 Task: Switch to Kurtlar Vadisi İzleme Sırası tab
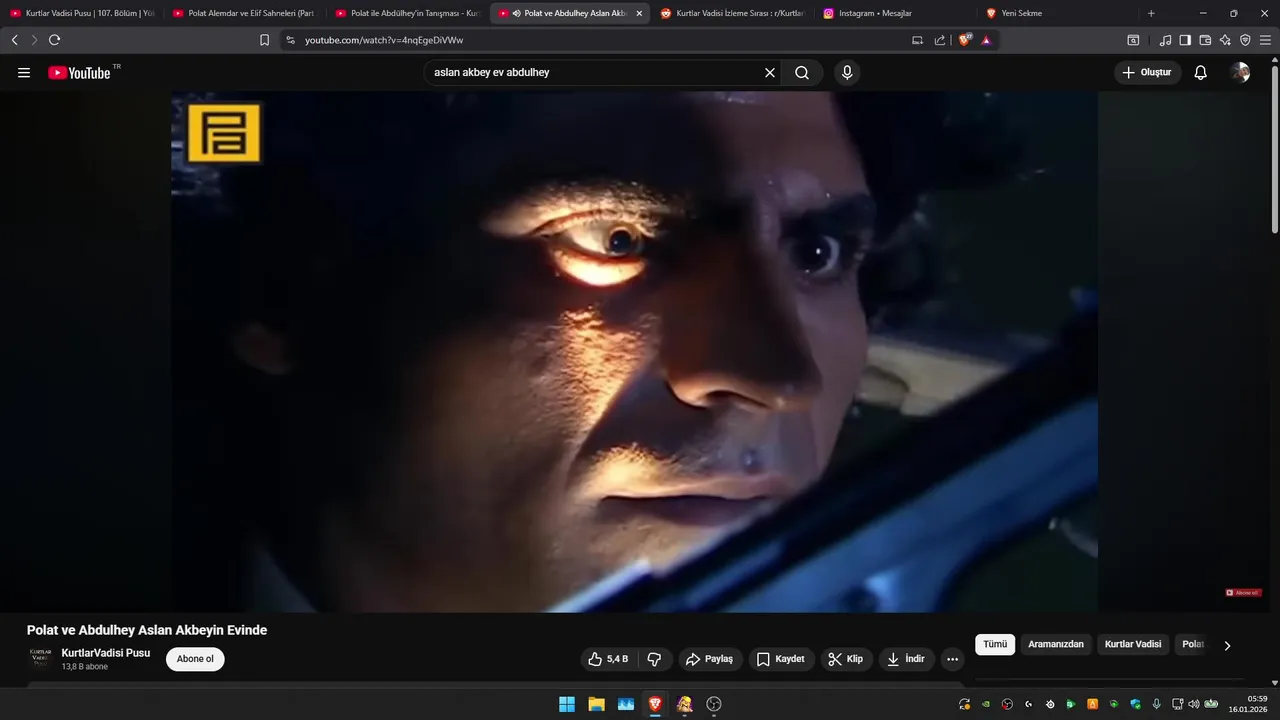(x=732, y=13)
